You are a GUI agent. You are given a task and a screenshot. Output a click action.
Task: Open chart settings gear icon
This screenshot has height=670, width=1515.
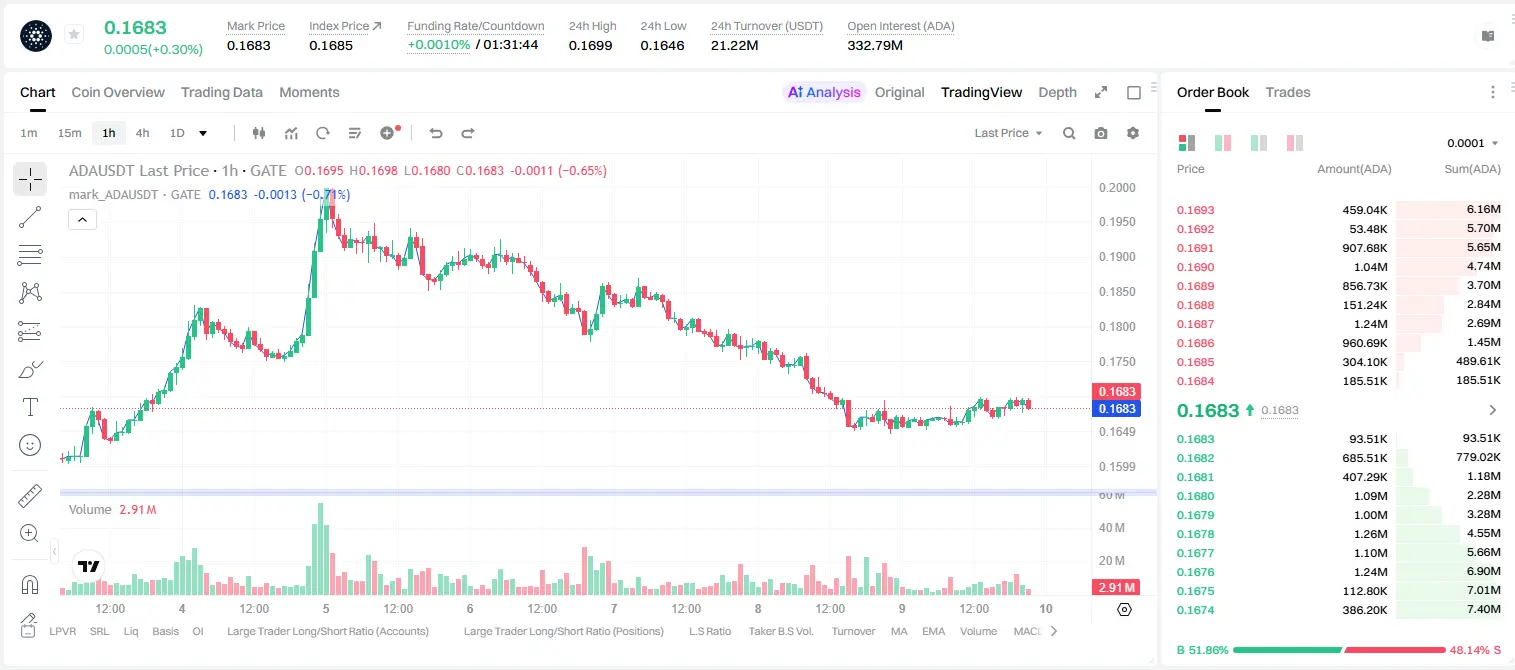pos(1133,133)
